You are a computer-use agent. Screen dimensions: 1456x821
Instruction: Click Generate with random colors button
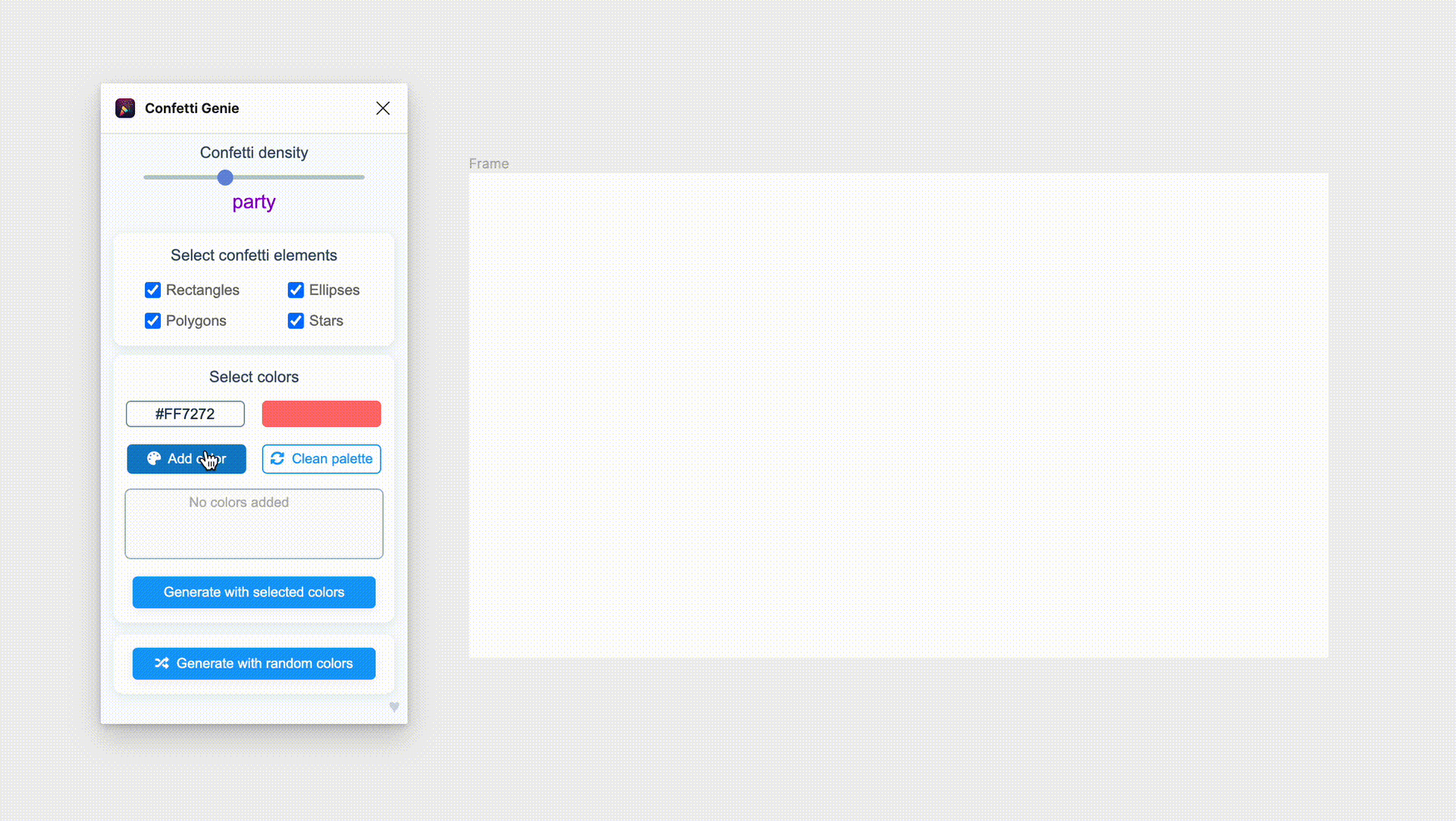tap(253, 663)
